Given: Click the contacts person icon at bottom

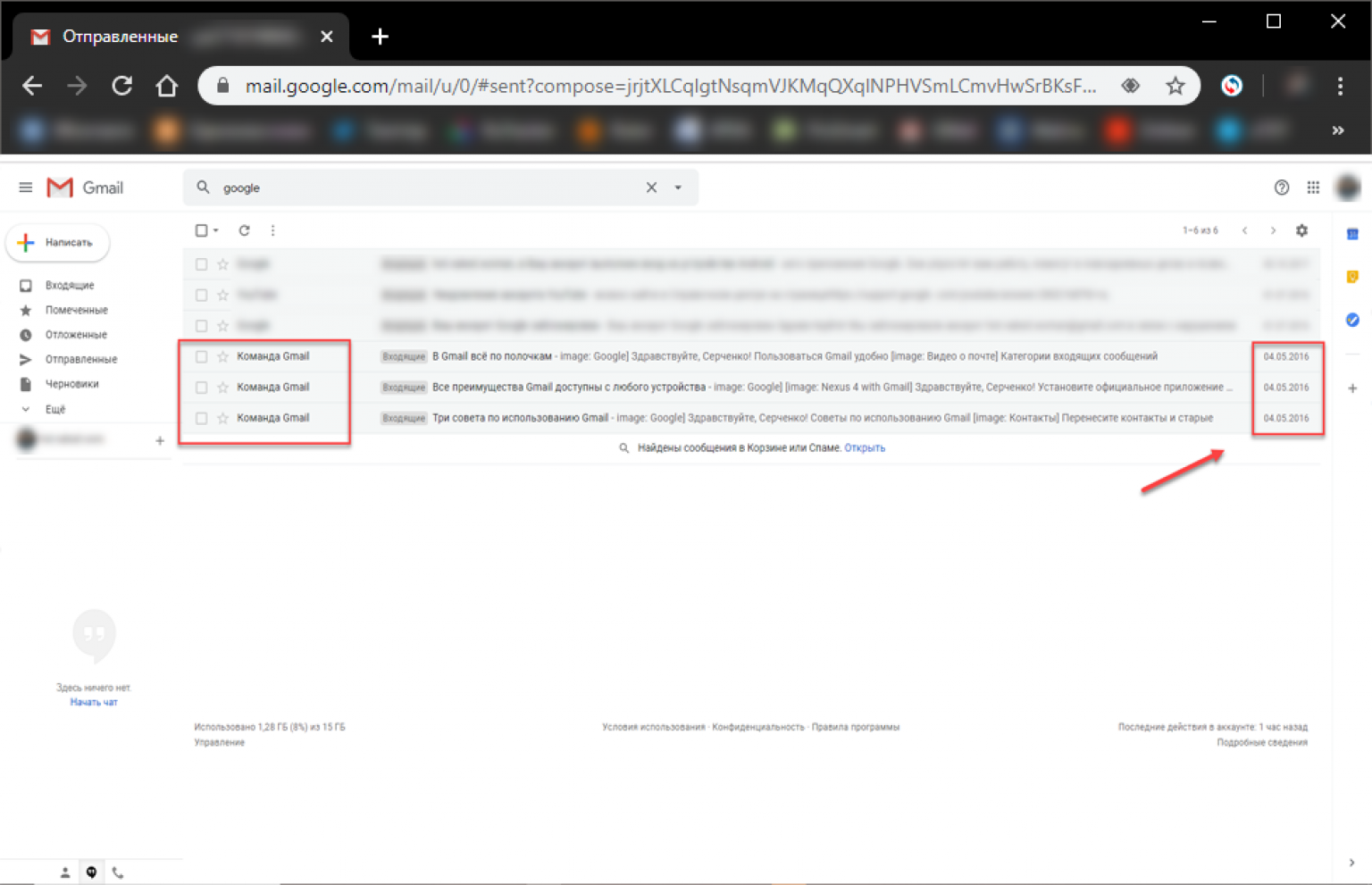Looking at the screenshot, I should click(65, 872).
